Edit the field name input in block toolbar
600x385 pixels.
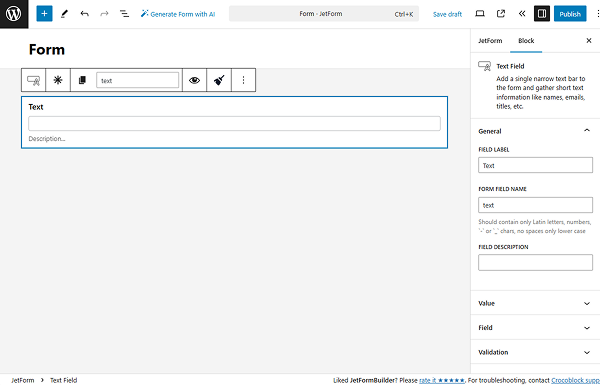137,80
